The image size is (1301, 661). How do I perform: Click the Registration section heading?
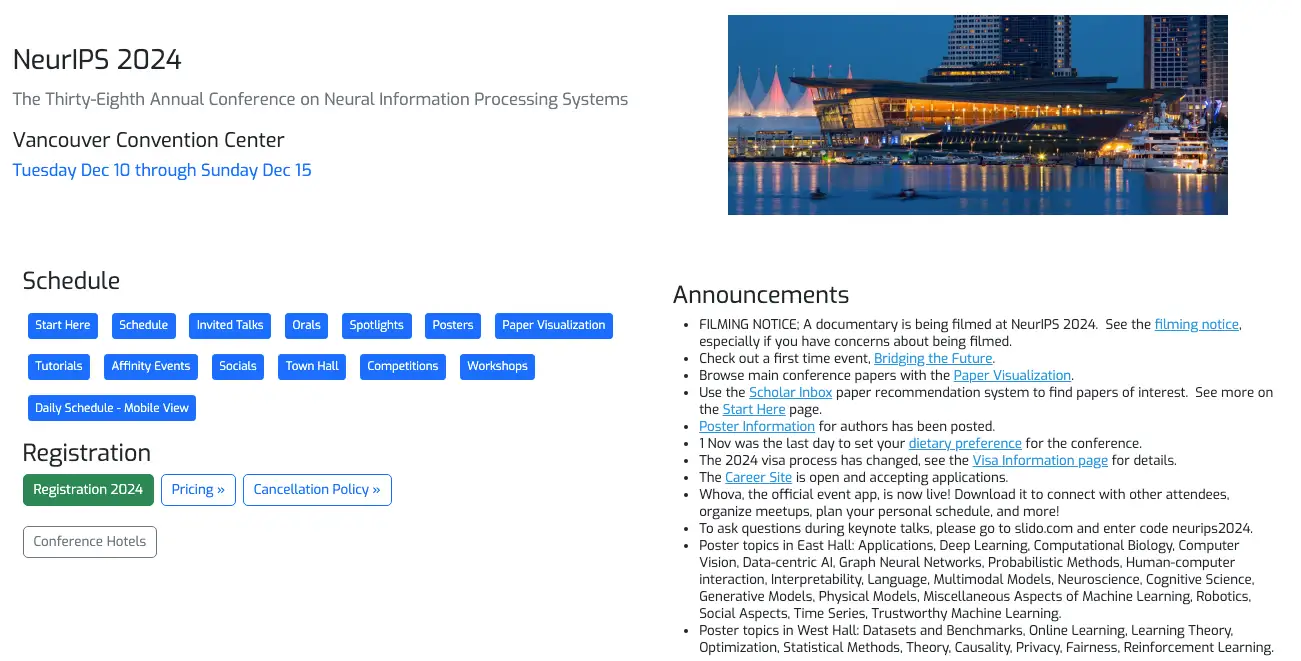tap(87, 453)
